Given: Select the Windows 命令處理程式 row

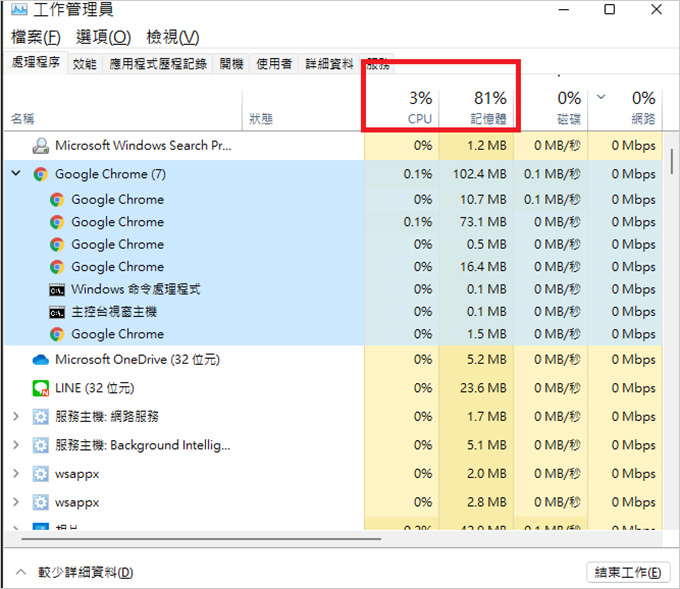Looking at the screenshot, I should pyautogui.click(x=333, y=289).
